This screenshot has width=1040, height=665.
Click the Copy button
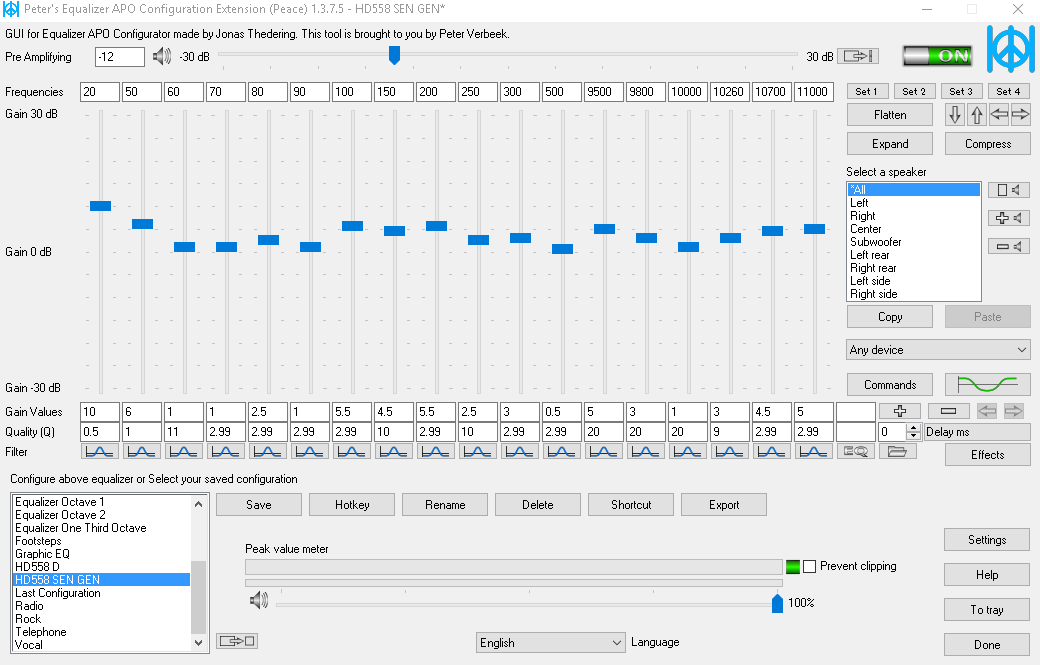point(889,316)
